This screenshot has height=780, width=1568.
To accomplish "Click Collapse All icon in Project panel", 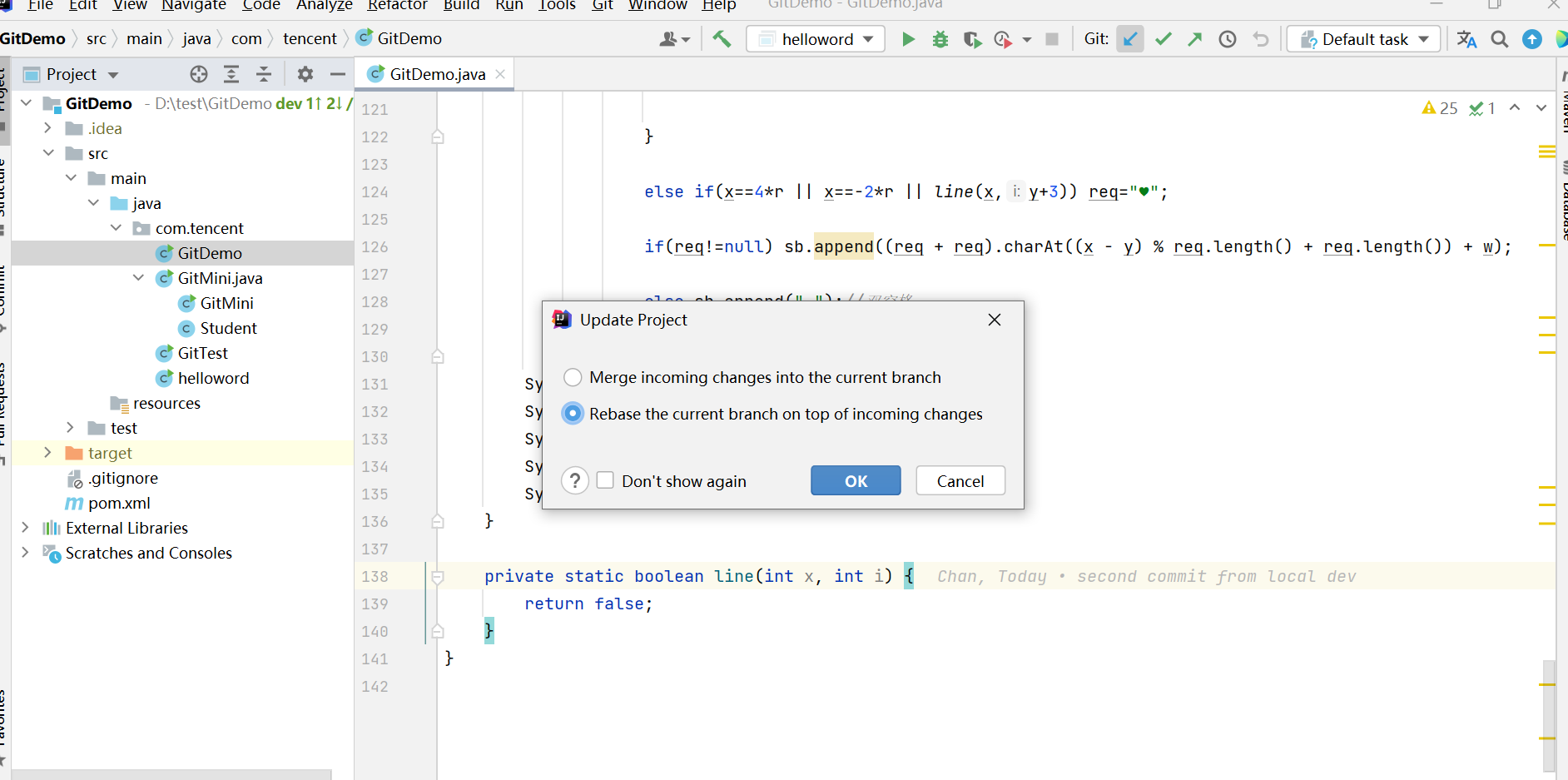I will [264, 74].
